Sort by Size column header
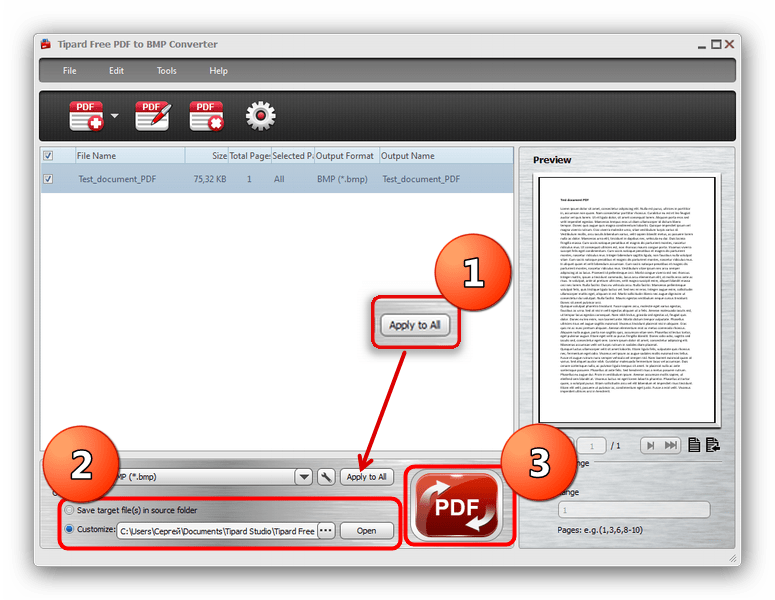Viewport: 775px width, 600px height. pyautogui.click(x=207, y=156)
